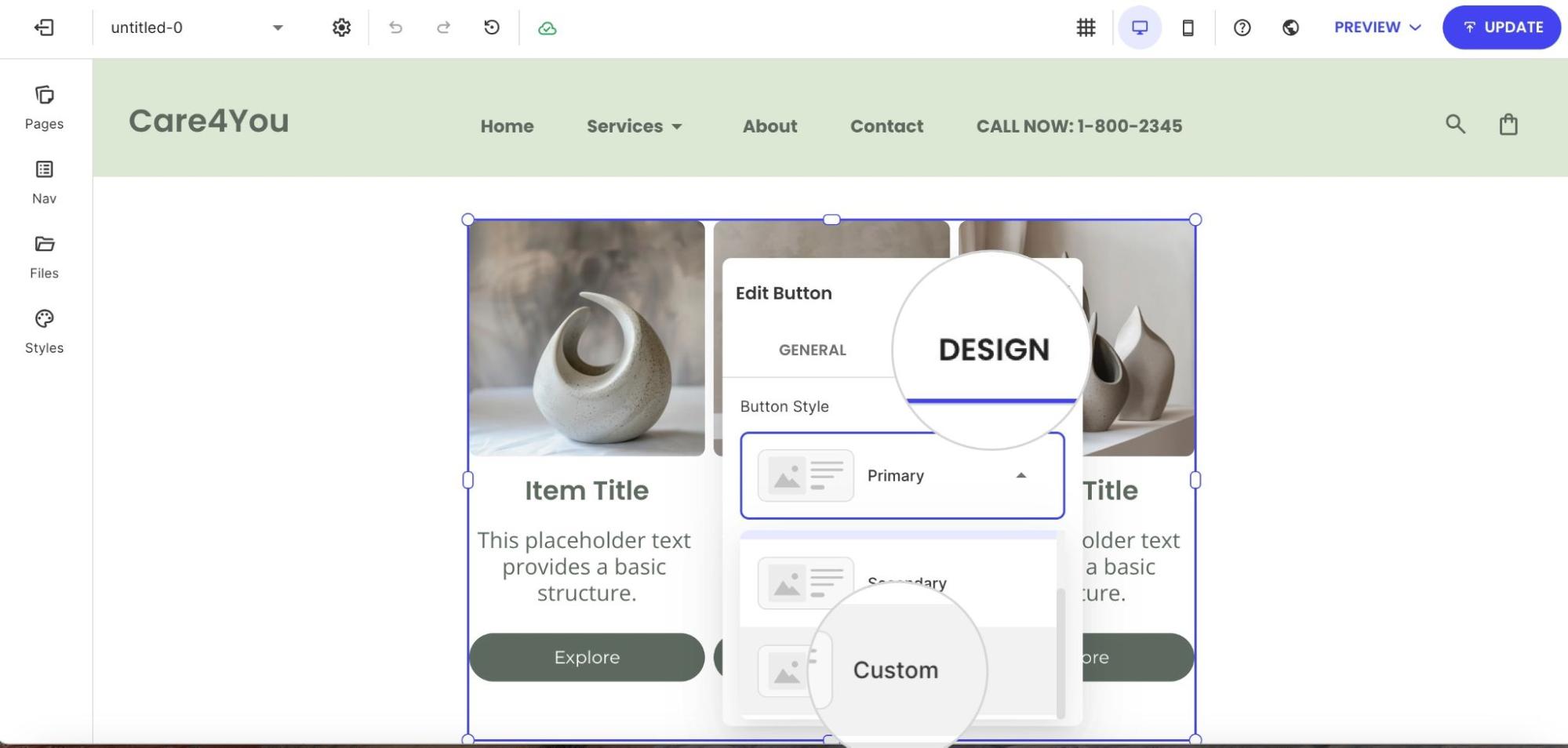The width and height of the screenshot is (1568, 748).
Task: Click the Button Style label
Action: 784,407
